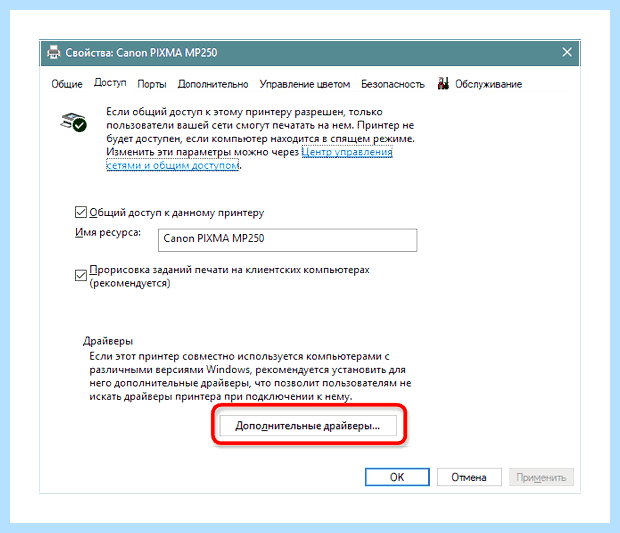Screen dimensions: 620x533
Task: Click the Применить button
Action: (x=541, y=477)
